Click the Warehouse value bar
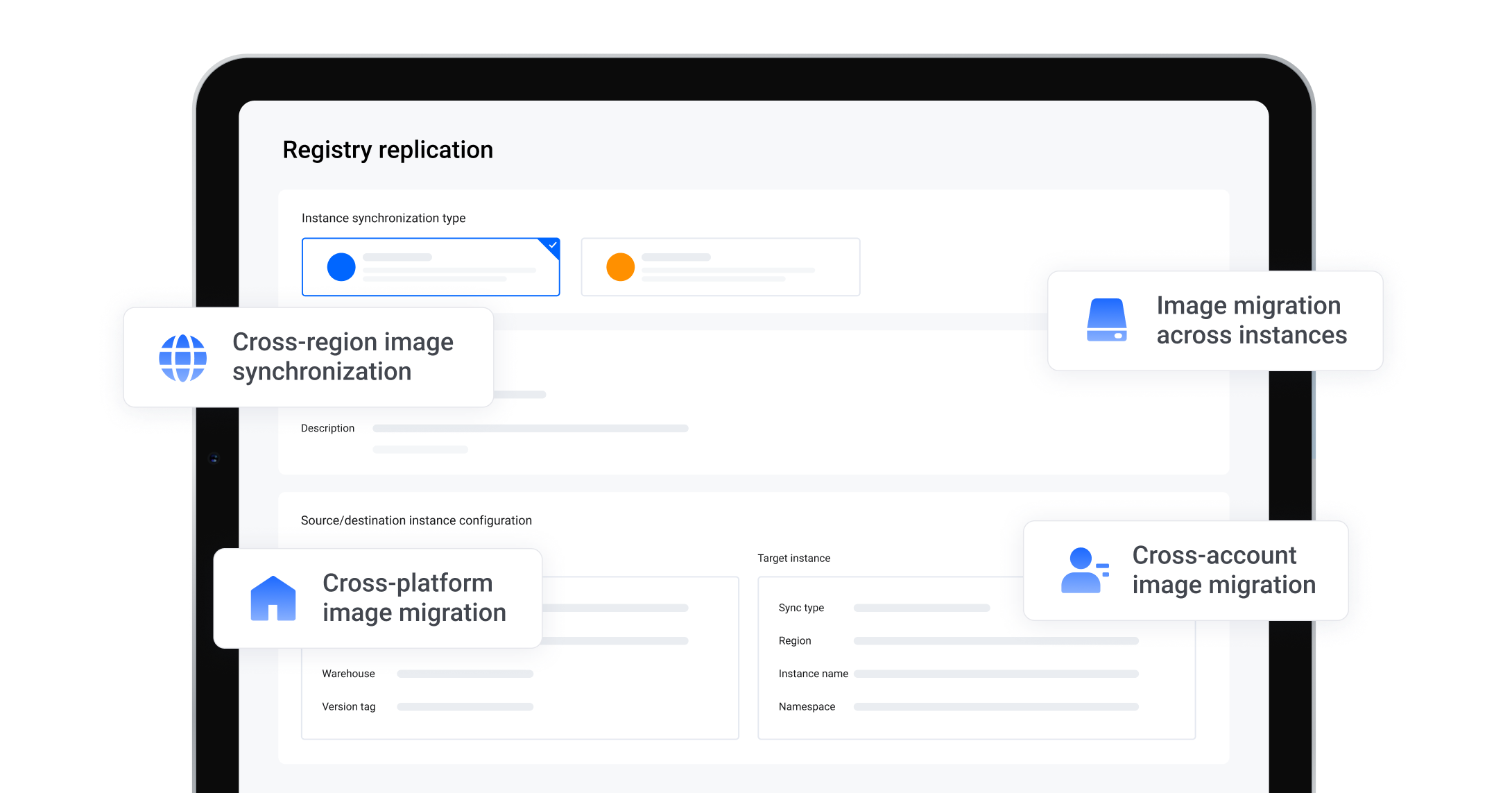This screenshot has width=1512, height=793. point(465,674)
